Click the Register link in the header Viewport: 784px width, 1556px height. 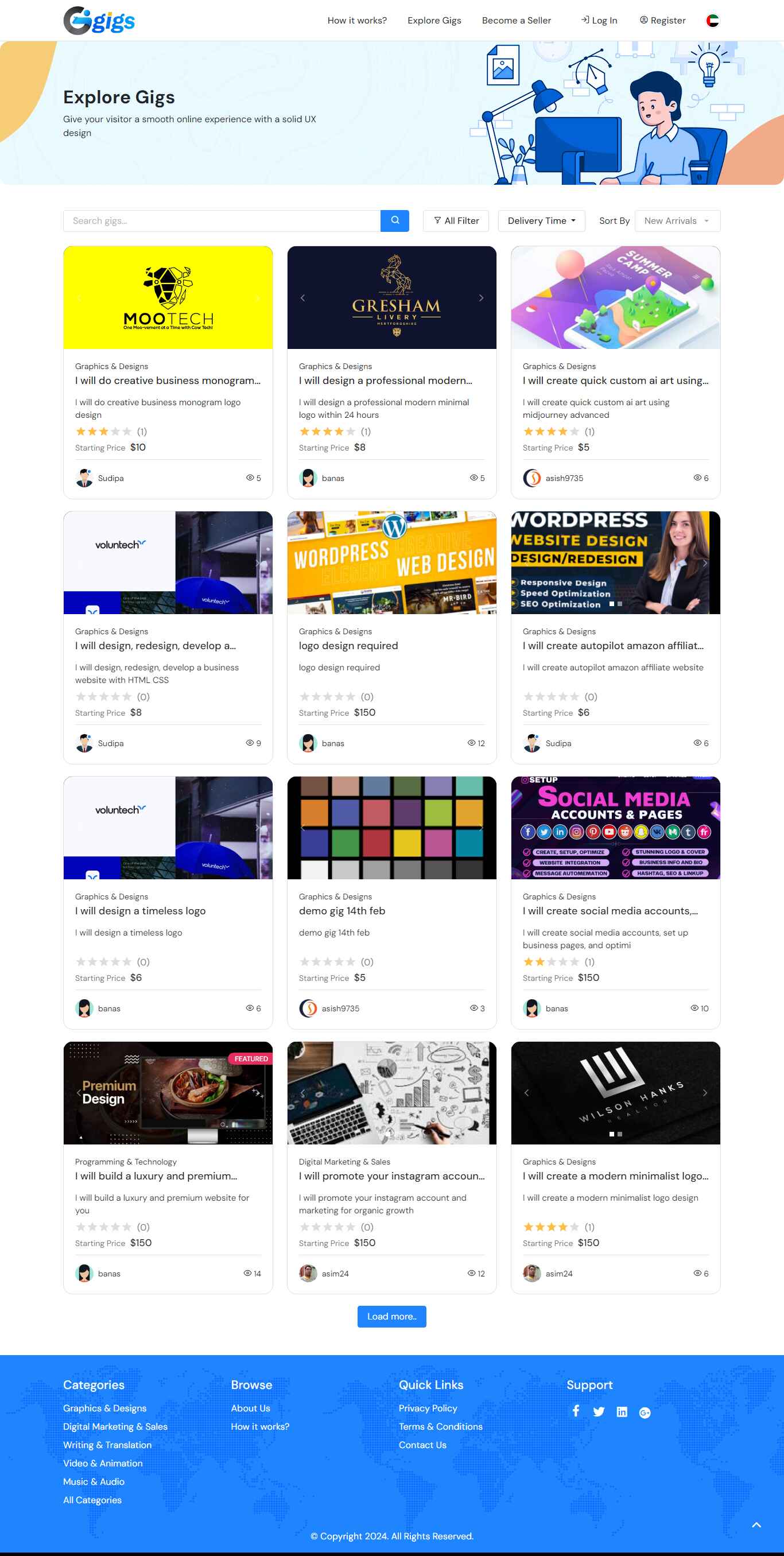tap(662, 21)
